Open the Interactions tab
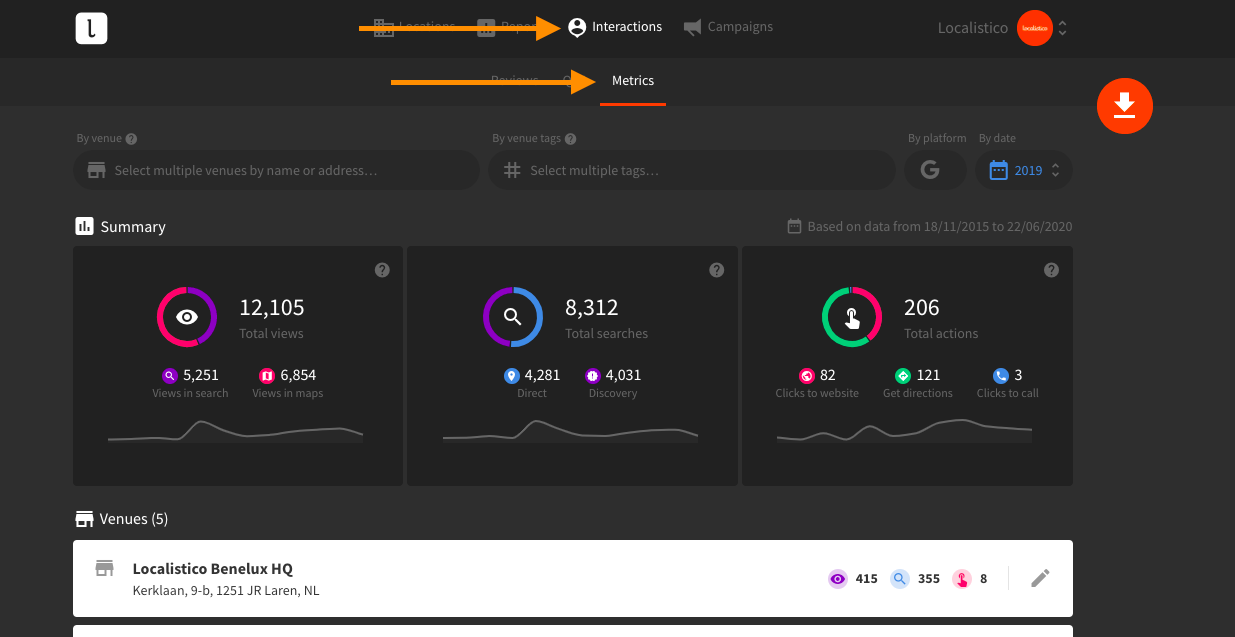Image resolution: width=1235 pixels, height=637 pixels. coord(615,27)
